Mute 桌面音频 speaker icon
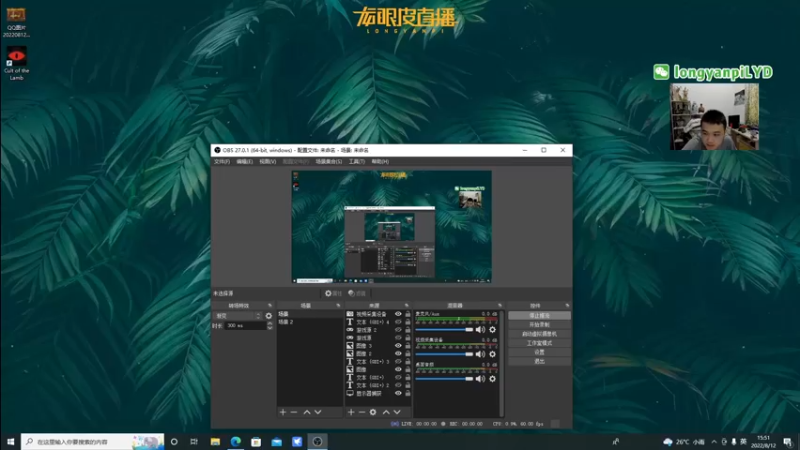The width and height of the screenshot is (800, 450). tap(480, 379)
